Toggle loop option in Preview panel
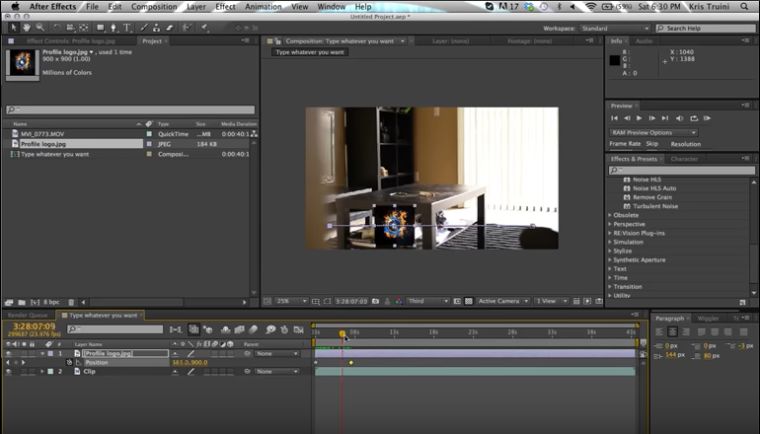The height and width of the screenshot is (434, 760). coord(696,118)
